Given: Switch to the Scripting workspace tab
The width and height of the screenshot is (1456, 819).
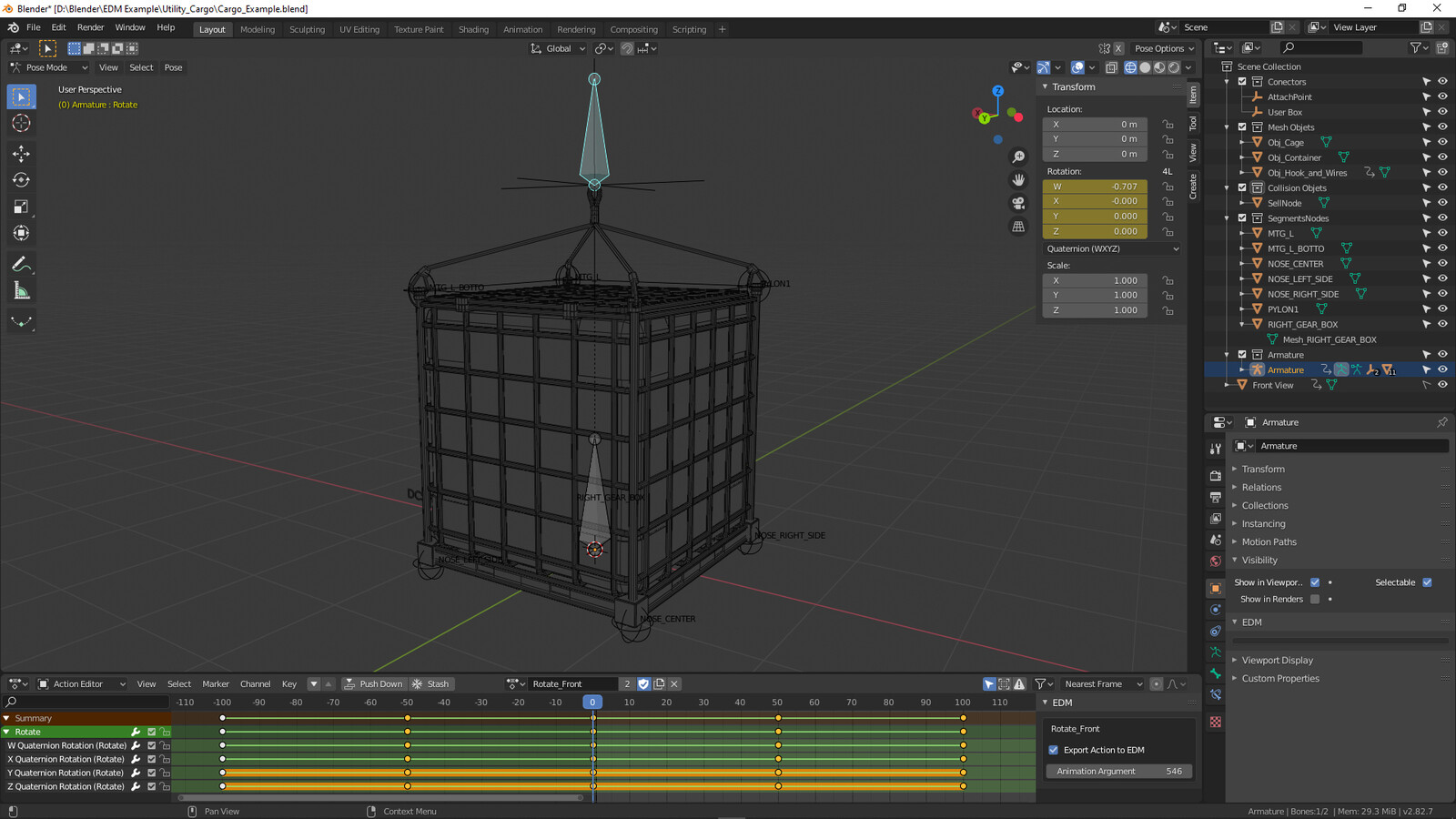Looking at the screenshot, I should [689, 29].
